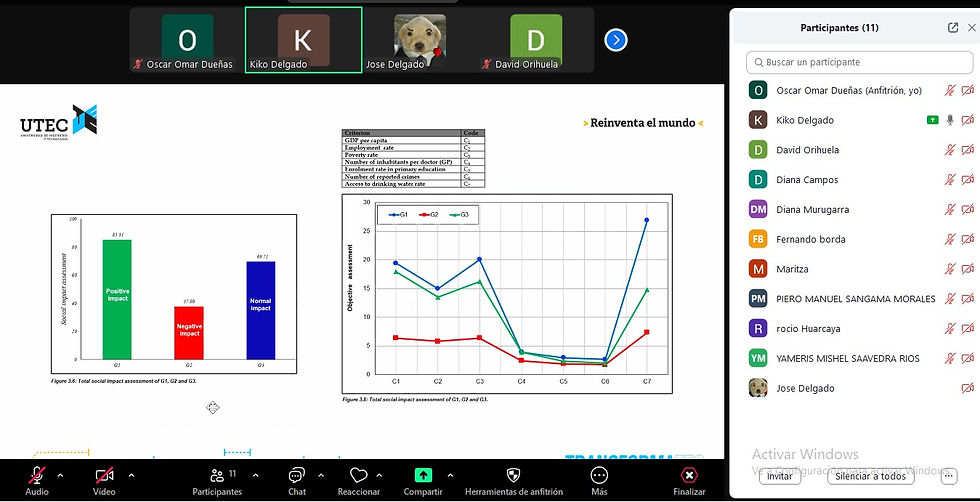The width and height of the screenshot is (980, 502).
Task: Toggle camera icon for Oscar Omar Dueñas
Action: pos(968,91)
